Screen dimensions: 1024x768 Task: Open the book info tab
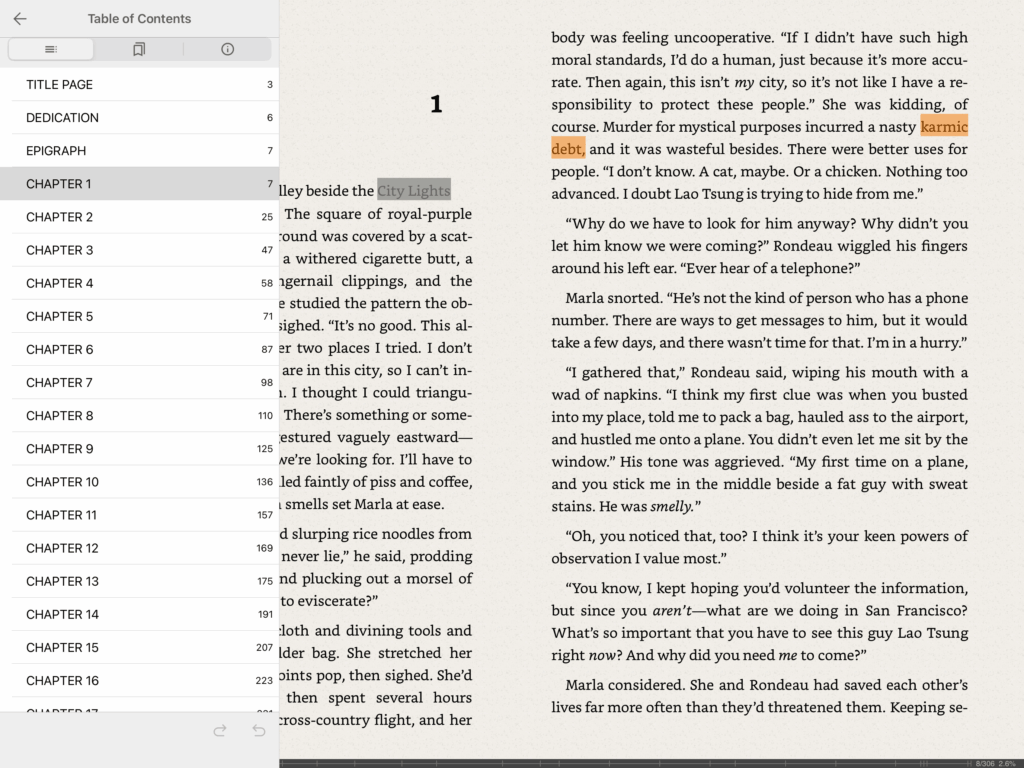coord(227,49)
